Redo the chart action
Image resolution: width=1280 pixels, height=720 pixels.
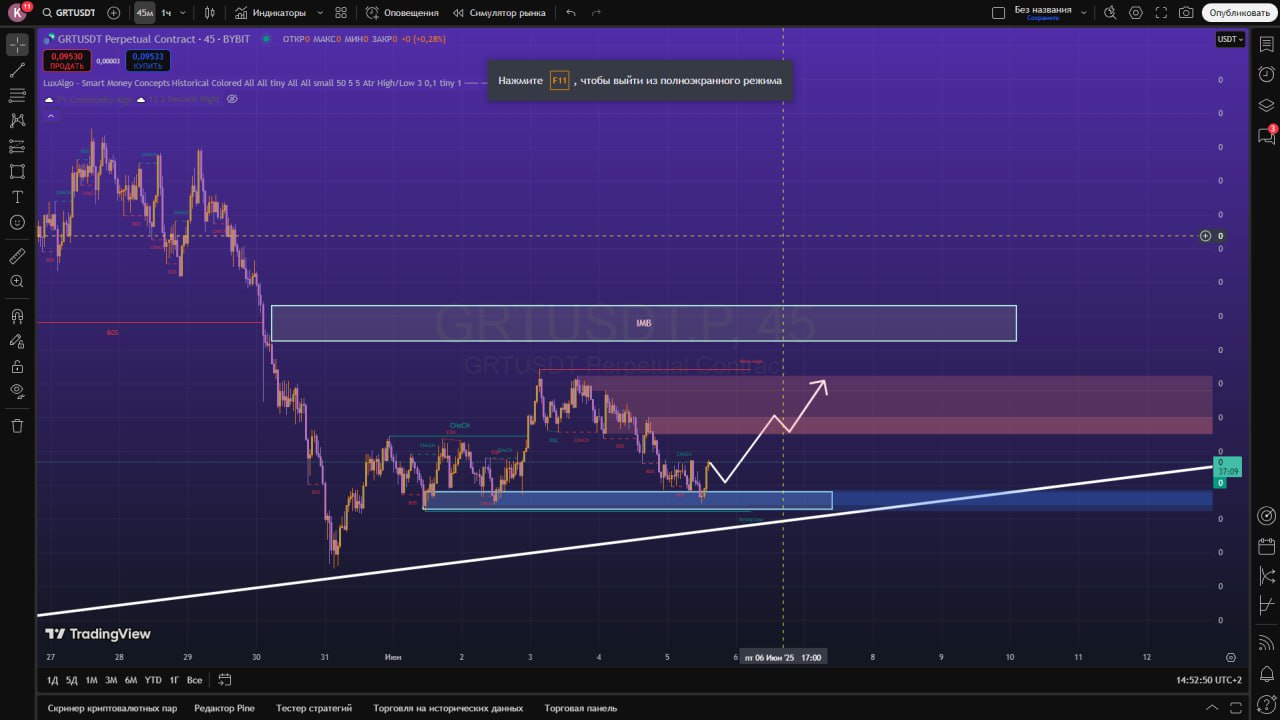[x=597, y=13]
